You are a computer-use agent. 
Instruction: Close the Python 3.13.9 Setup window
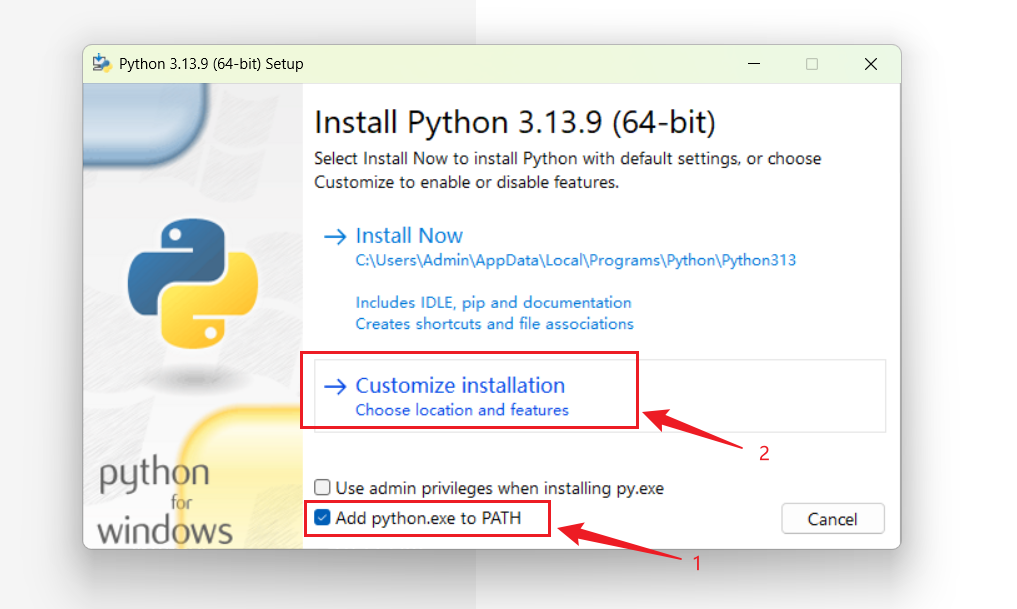[870, 64]
